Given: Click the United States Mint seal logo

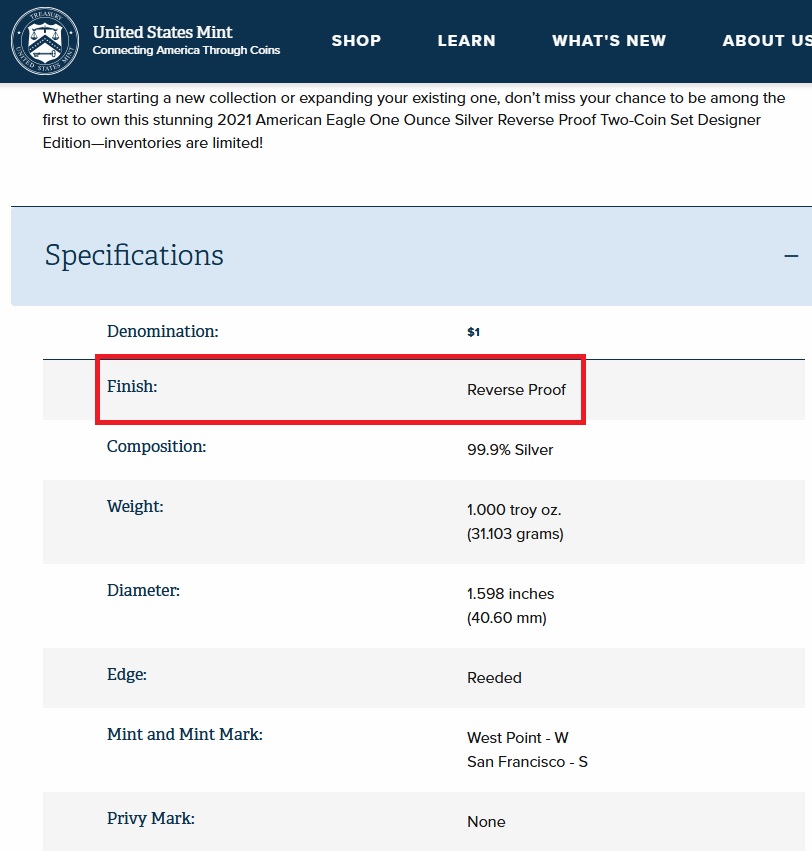Looking at the screenshot, I should click(45, 41).
